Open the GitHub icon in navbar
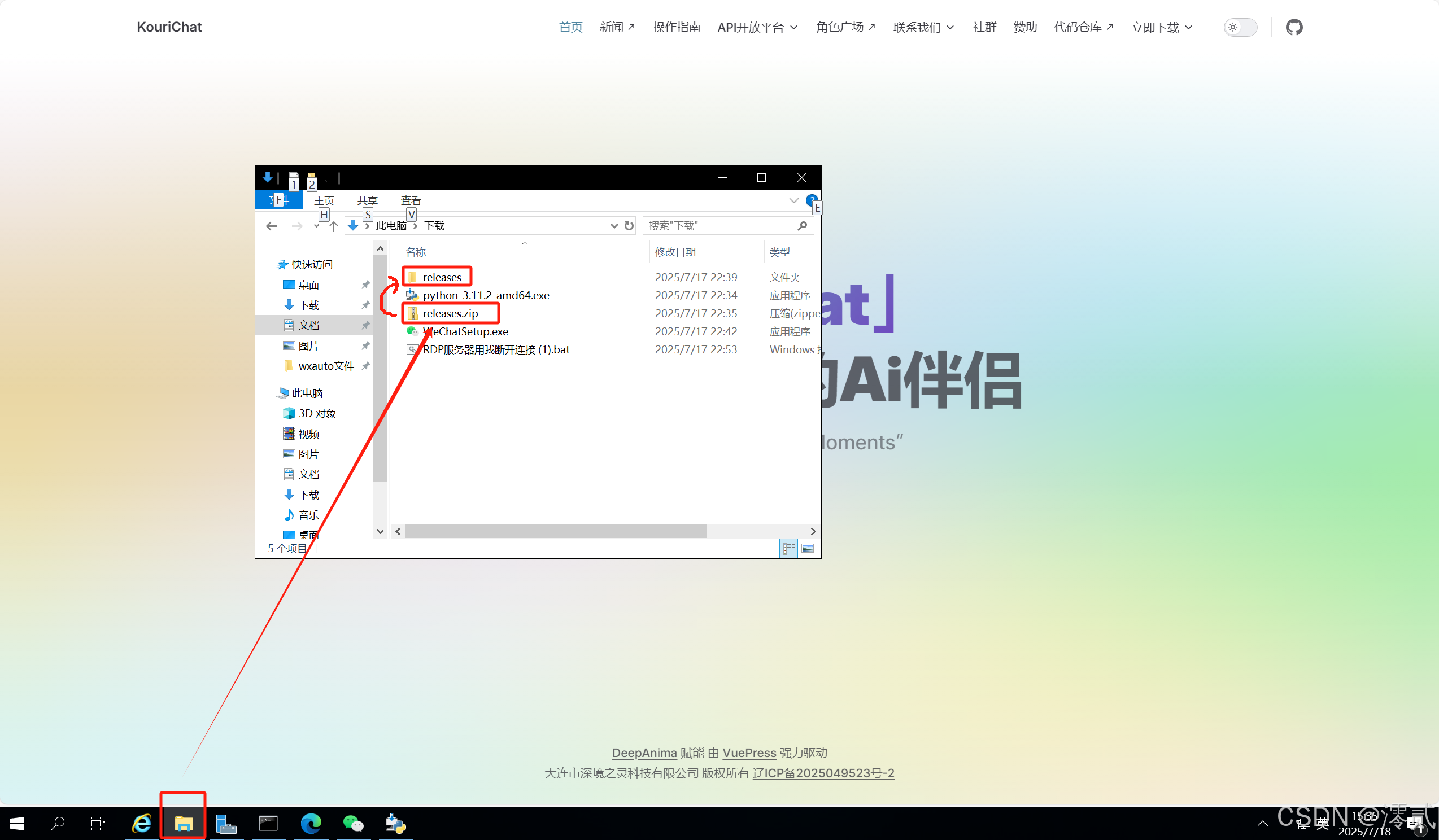1439x840 pixels. pyautogui.click(x=1293, y=27)
